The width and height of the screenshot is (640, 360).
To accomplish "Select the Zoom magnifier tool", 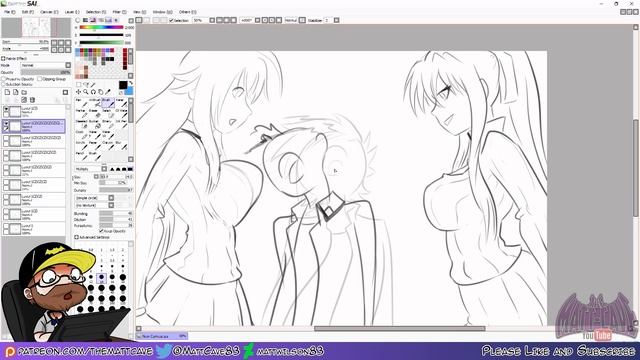I will (86, 92).
